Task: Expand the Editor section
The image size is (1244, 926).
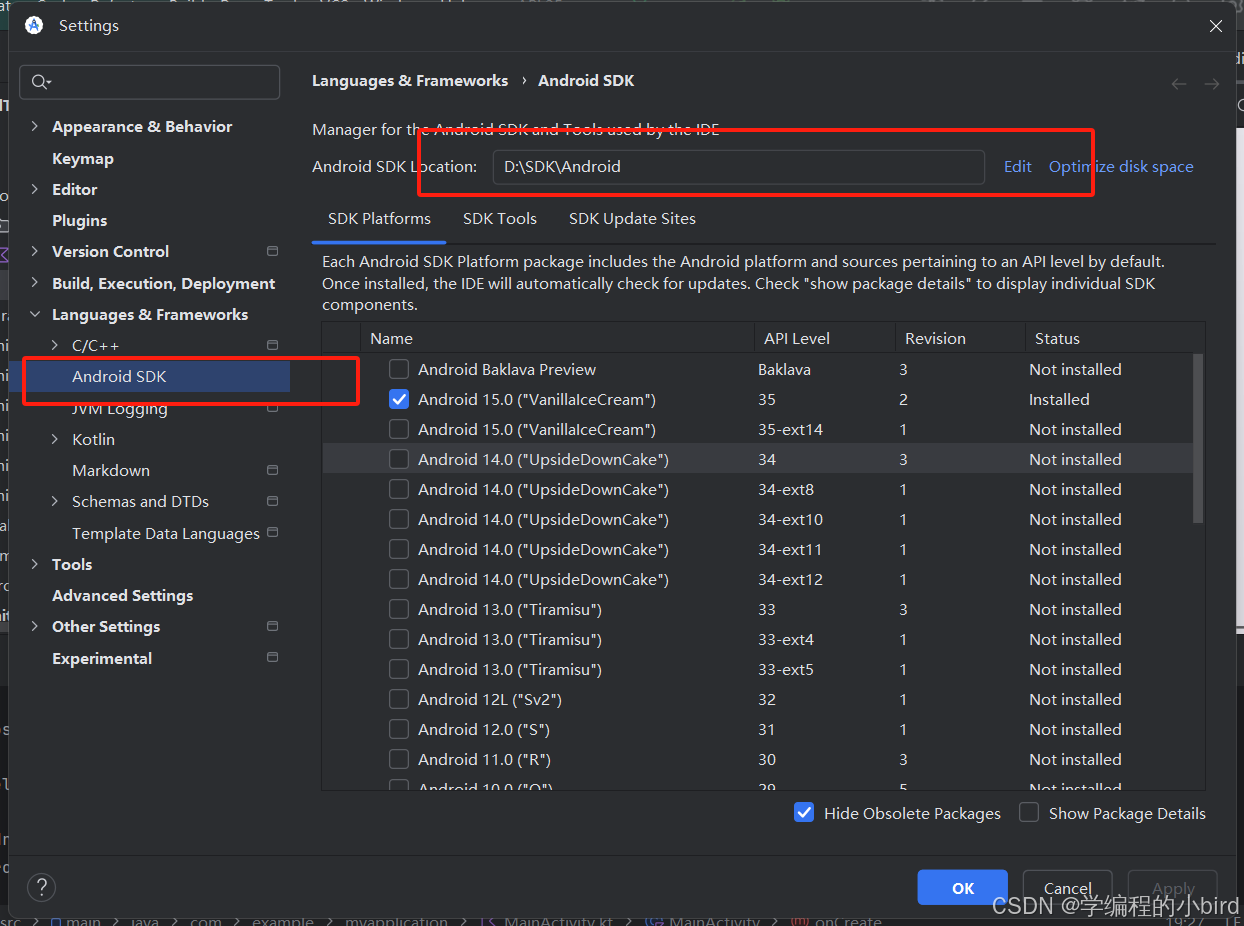Action: point(35,189)
